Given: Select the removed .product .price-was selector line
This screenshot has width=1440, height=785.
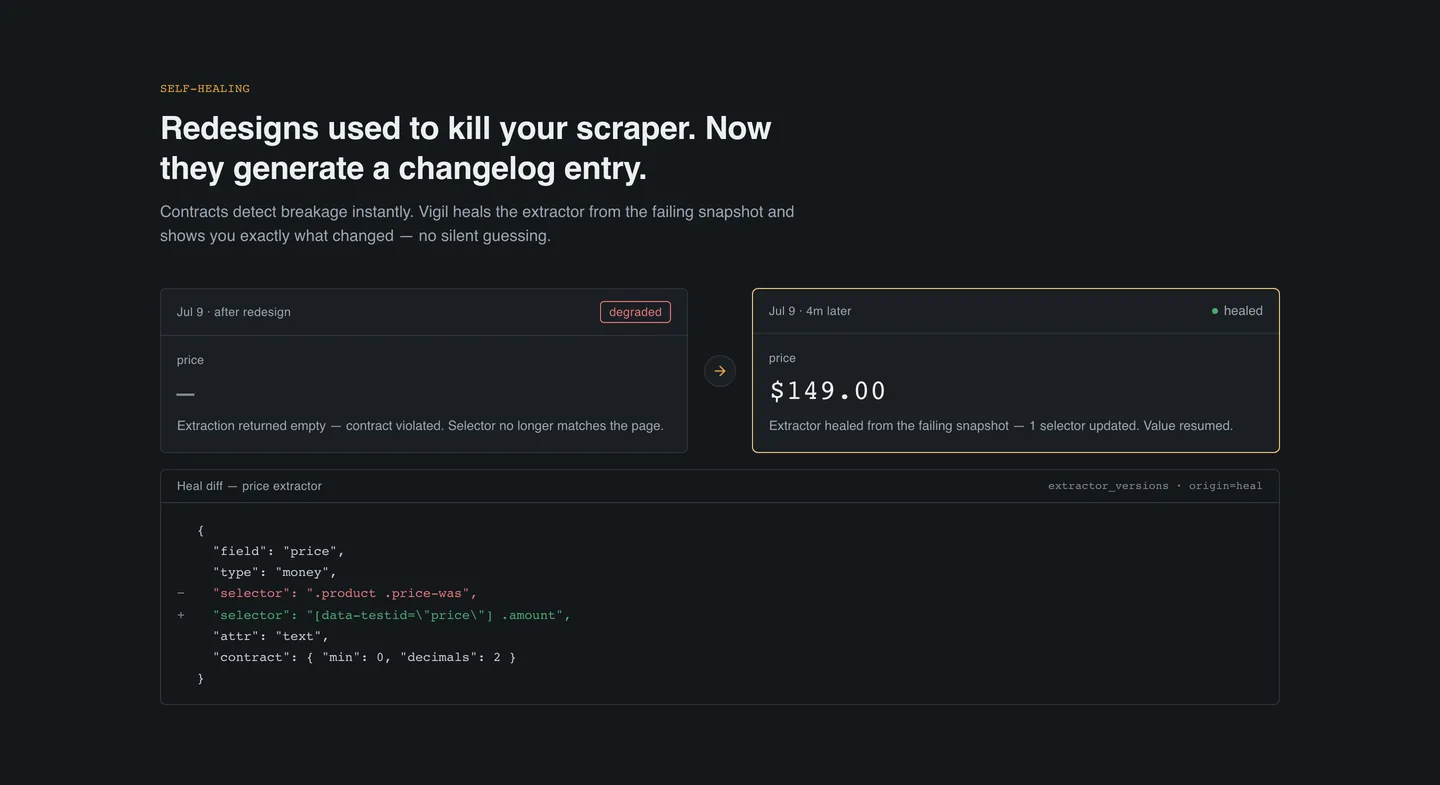Looking at the screenshot, I should point(345,594).
